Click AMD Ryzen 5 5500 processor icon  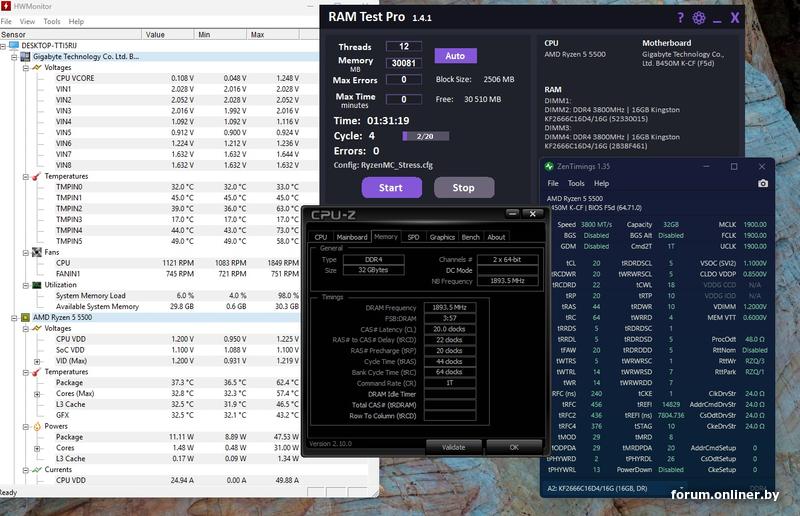pos(25,317)
